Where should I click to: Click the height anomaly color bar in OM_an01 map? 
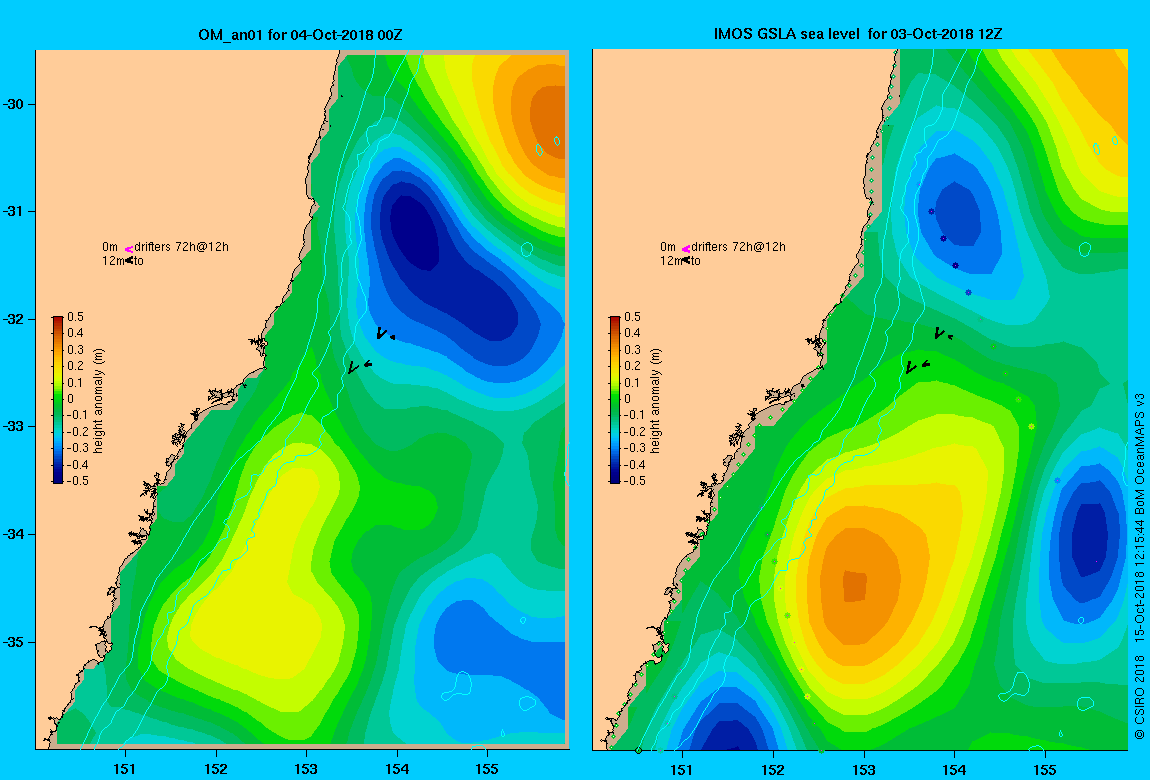tap(58, 400)
